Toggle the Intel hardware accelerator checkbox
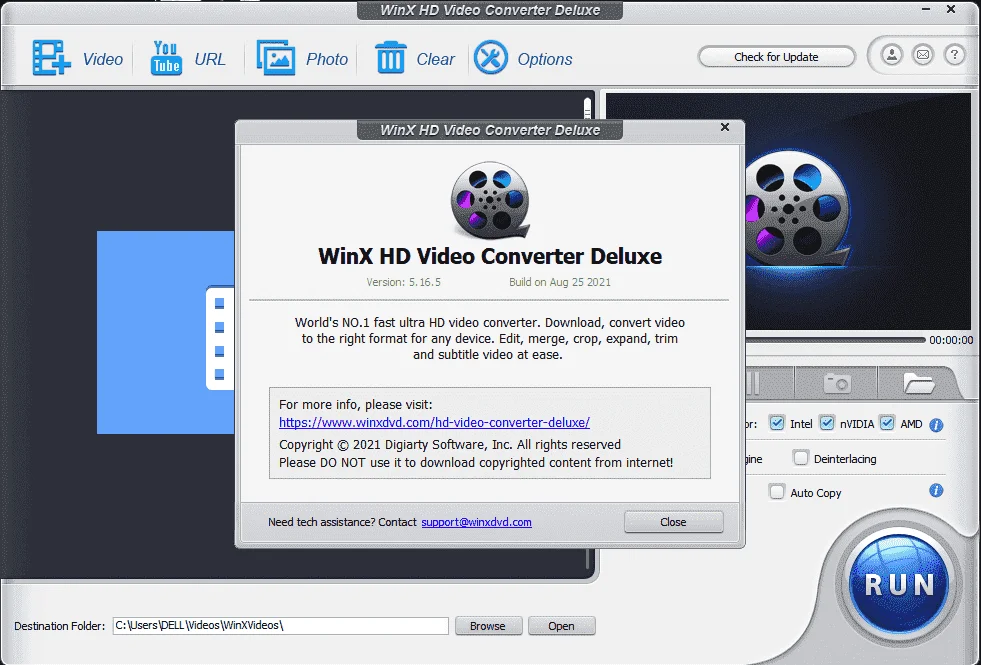Image resolution: width=981 pixels, height=665 pixels. click(x=777, y=424)
